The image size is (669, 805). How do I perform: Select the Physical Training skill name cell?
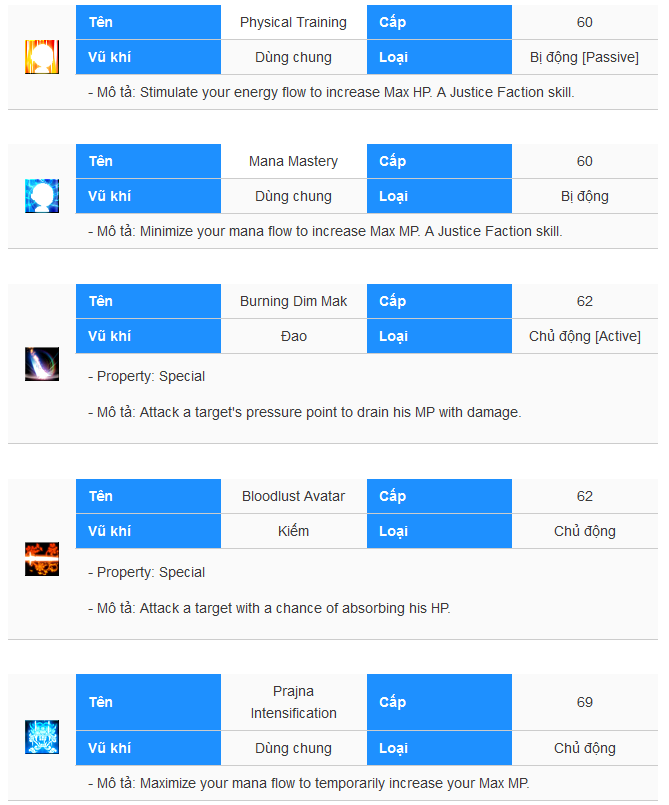294,22
